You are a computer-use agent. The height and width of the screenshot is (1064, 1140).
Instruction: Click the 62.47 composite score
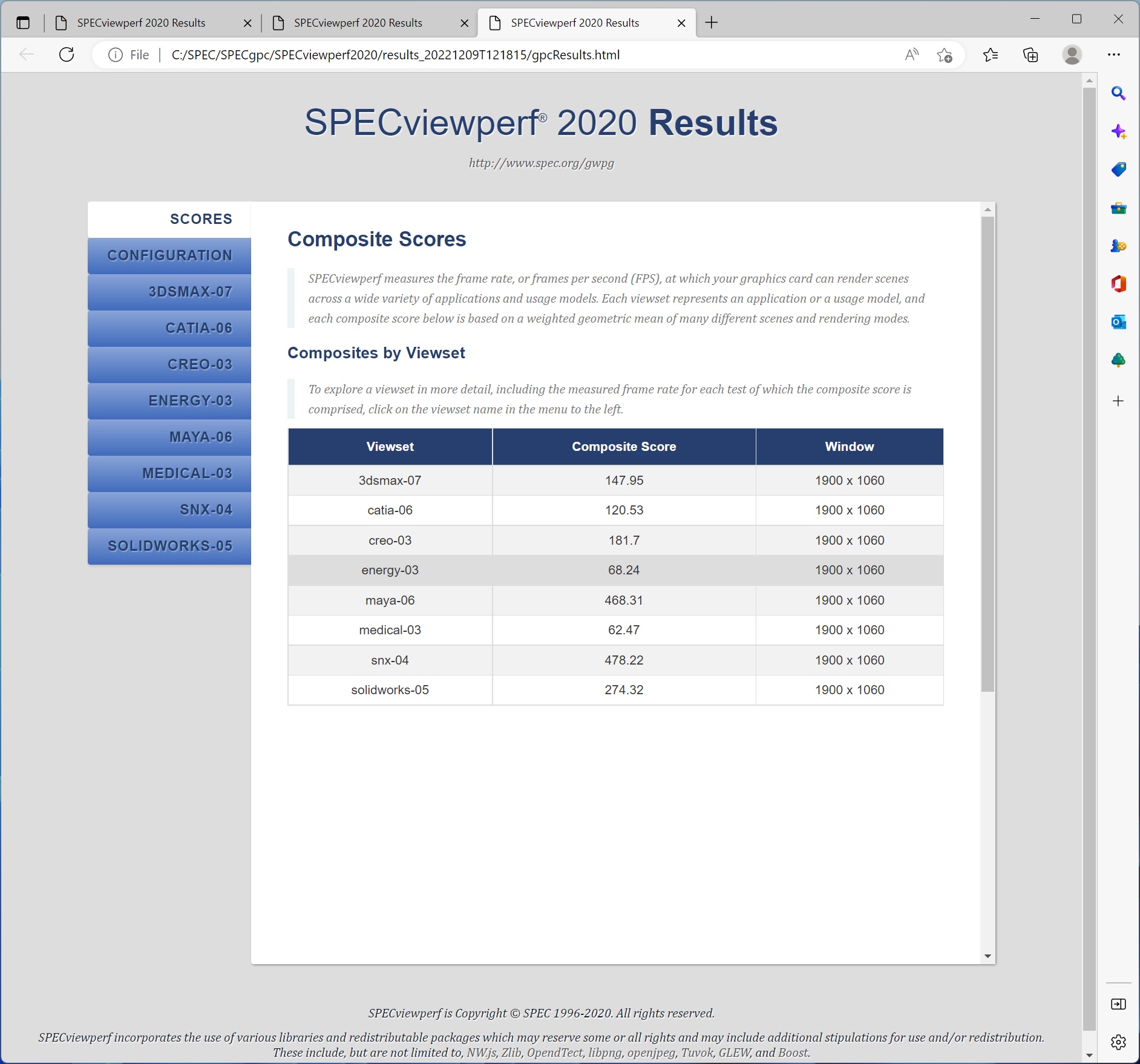pos(624,630)
